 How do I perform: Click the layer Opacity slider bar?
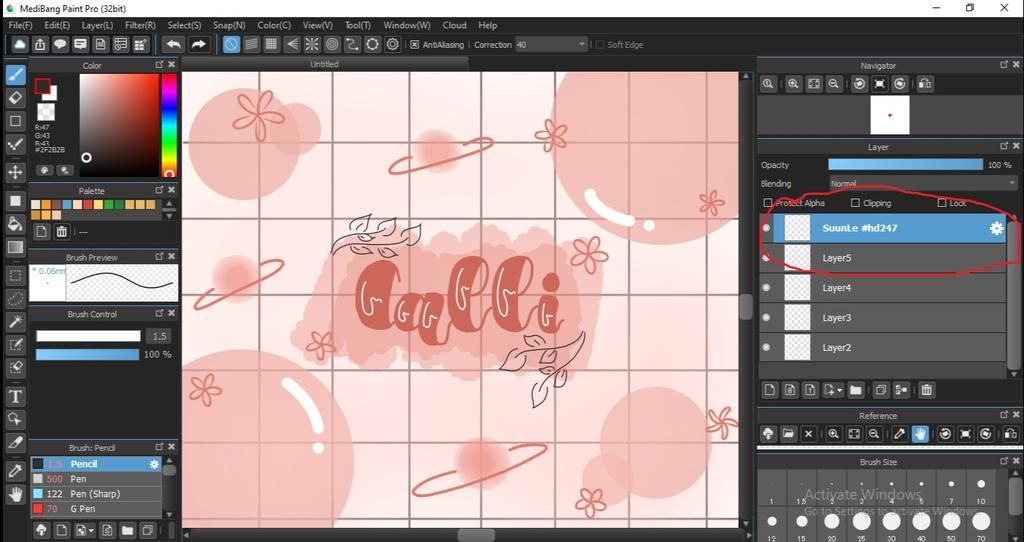tap(905, 165)
